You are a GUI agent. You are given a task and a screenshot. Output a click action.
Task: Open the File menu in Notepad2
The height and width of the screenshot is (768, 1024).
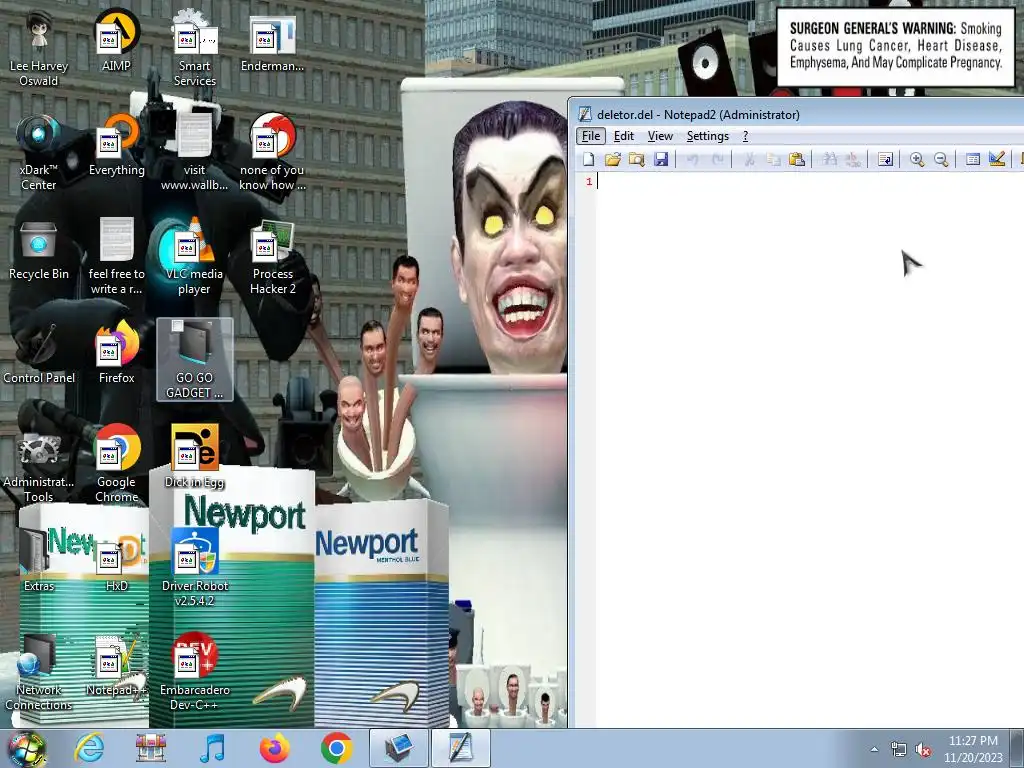point(590,136)
